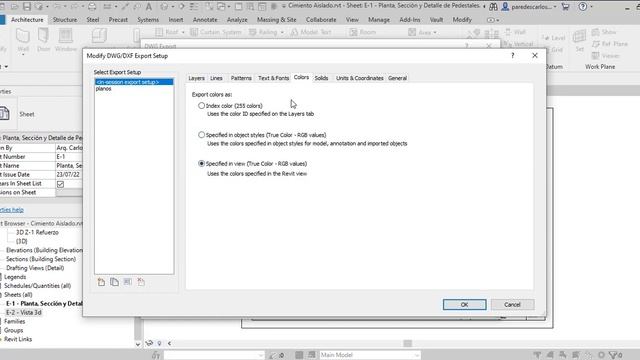Click the Viewer tool in Work Plane panel

pyautogui.click(x=606, y=56)
